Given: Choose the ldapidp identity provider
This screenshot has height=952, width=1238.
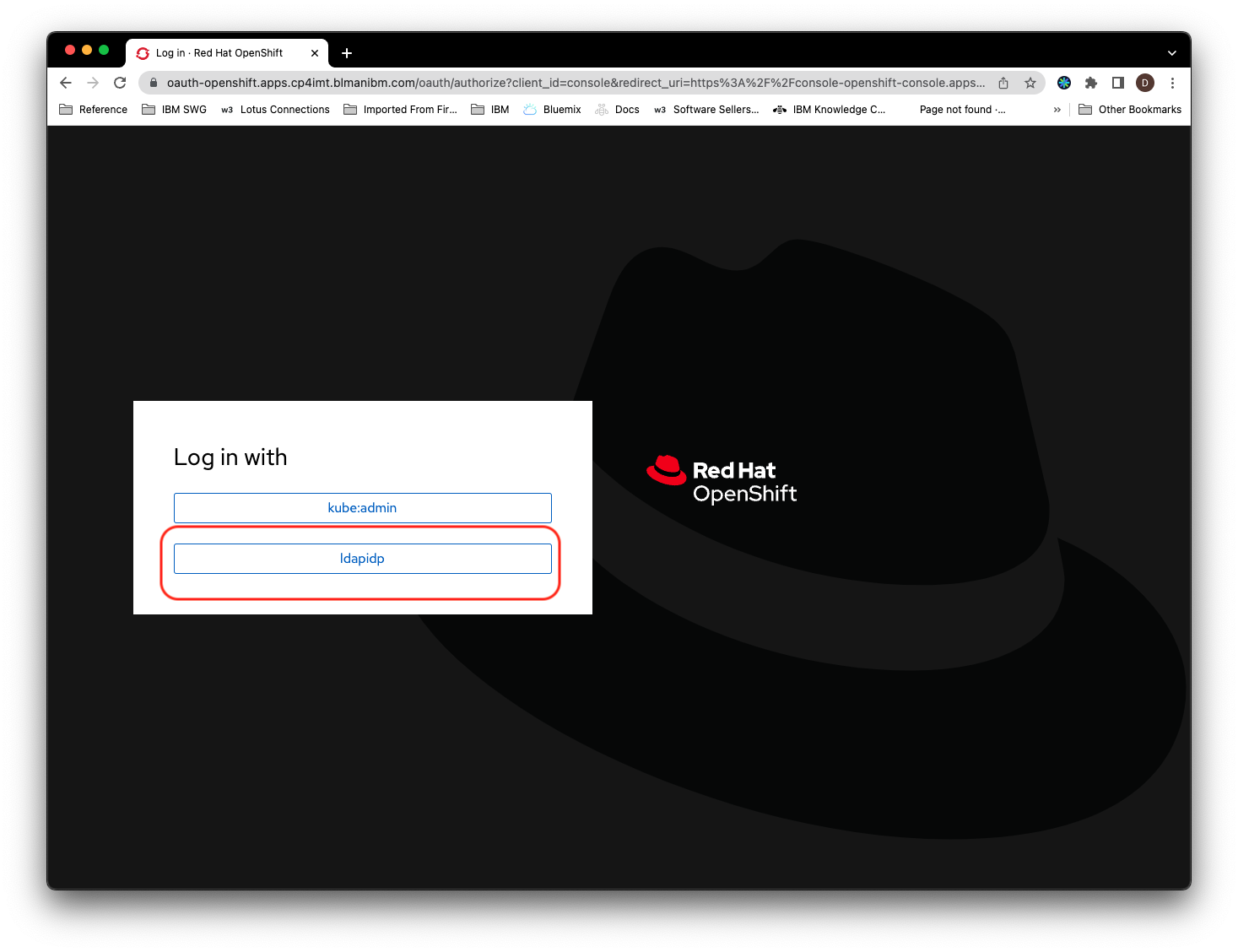Looking at the screenshot, I should 362,559.
